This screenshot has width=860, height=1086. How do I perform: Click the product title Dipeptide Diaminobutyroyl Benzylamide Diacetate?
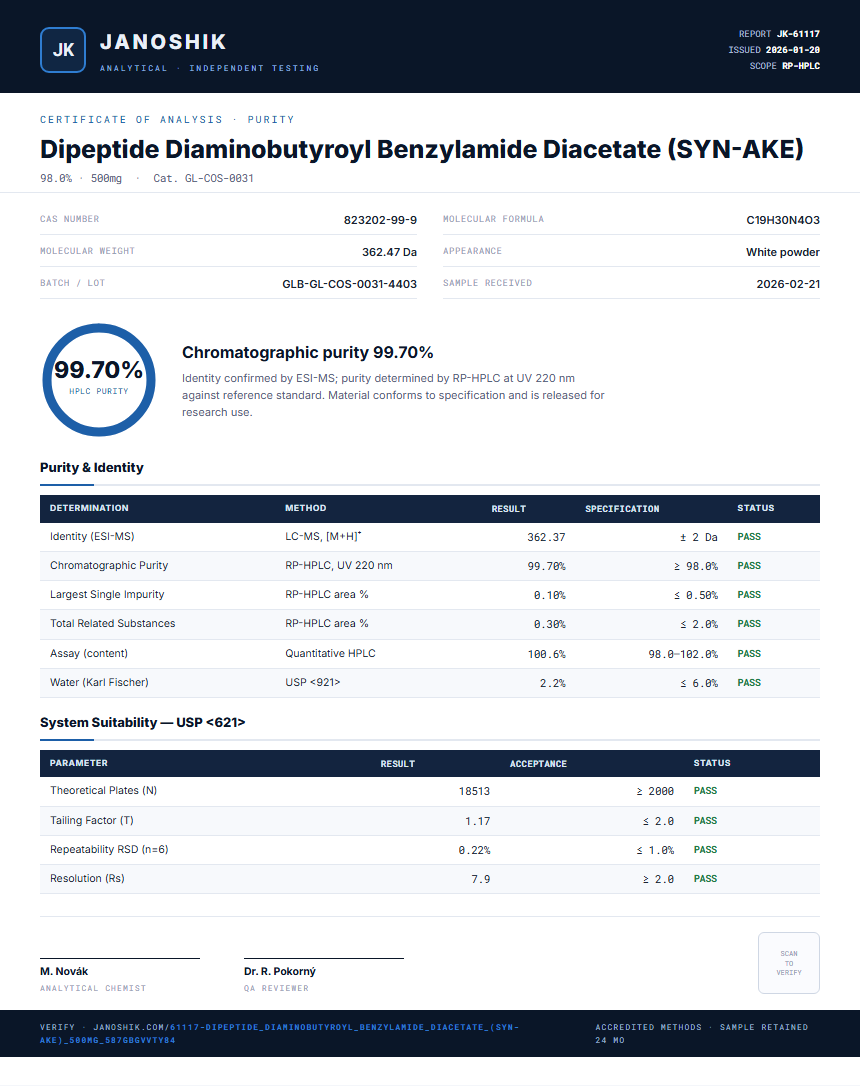click(x=421, y=149)
